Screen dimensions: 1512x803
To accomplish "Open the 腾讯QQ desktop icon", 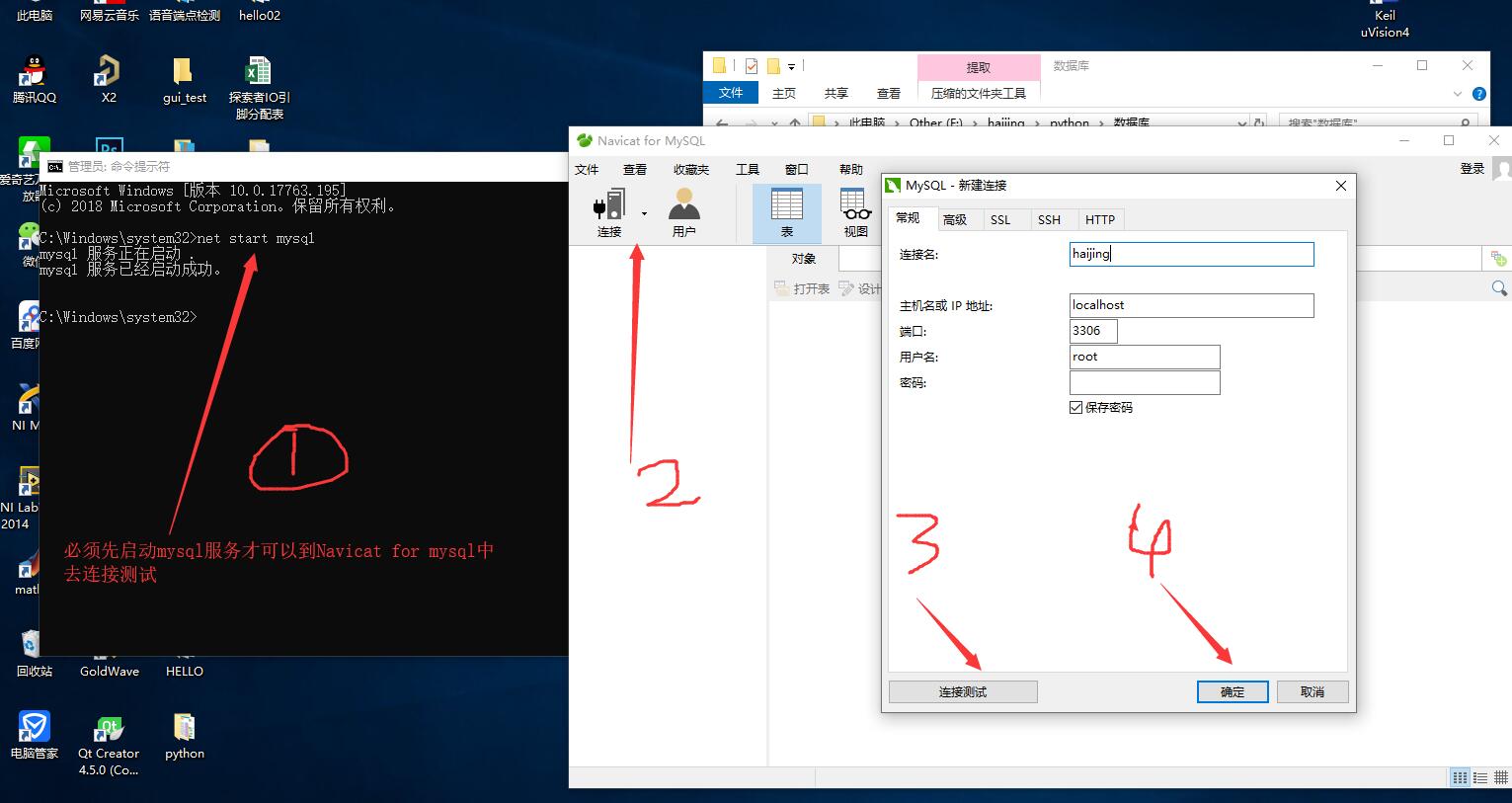I will coord(35,79).
